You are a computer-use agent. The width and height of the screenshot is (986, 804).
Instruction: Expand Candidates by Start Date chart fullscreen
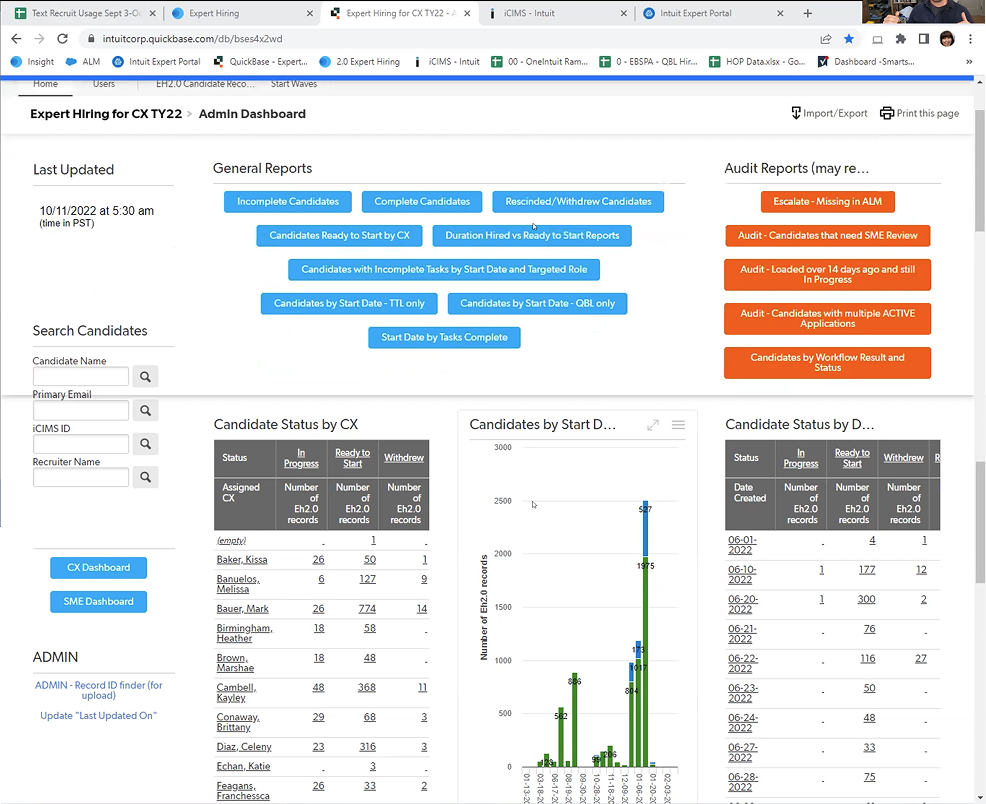(x=653, y=425)
